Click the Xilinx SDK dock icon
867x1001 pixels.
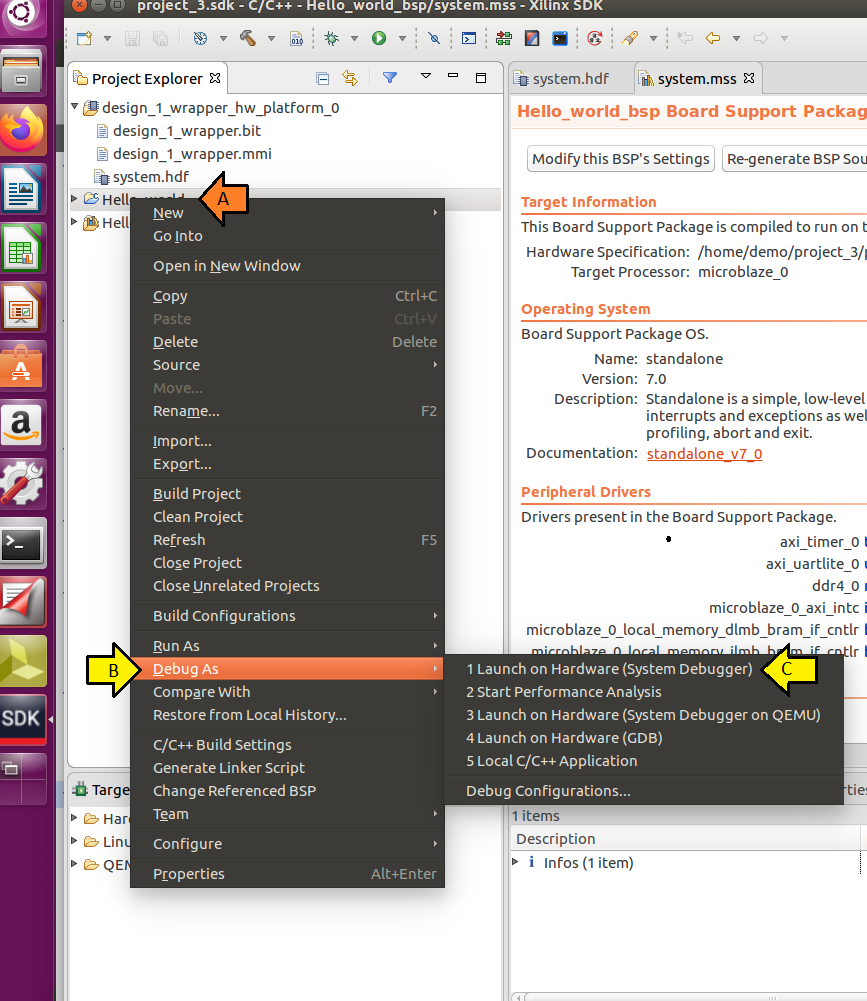click(x=22, y=719)
